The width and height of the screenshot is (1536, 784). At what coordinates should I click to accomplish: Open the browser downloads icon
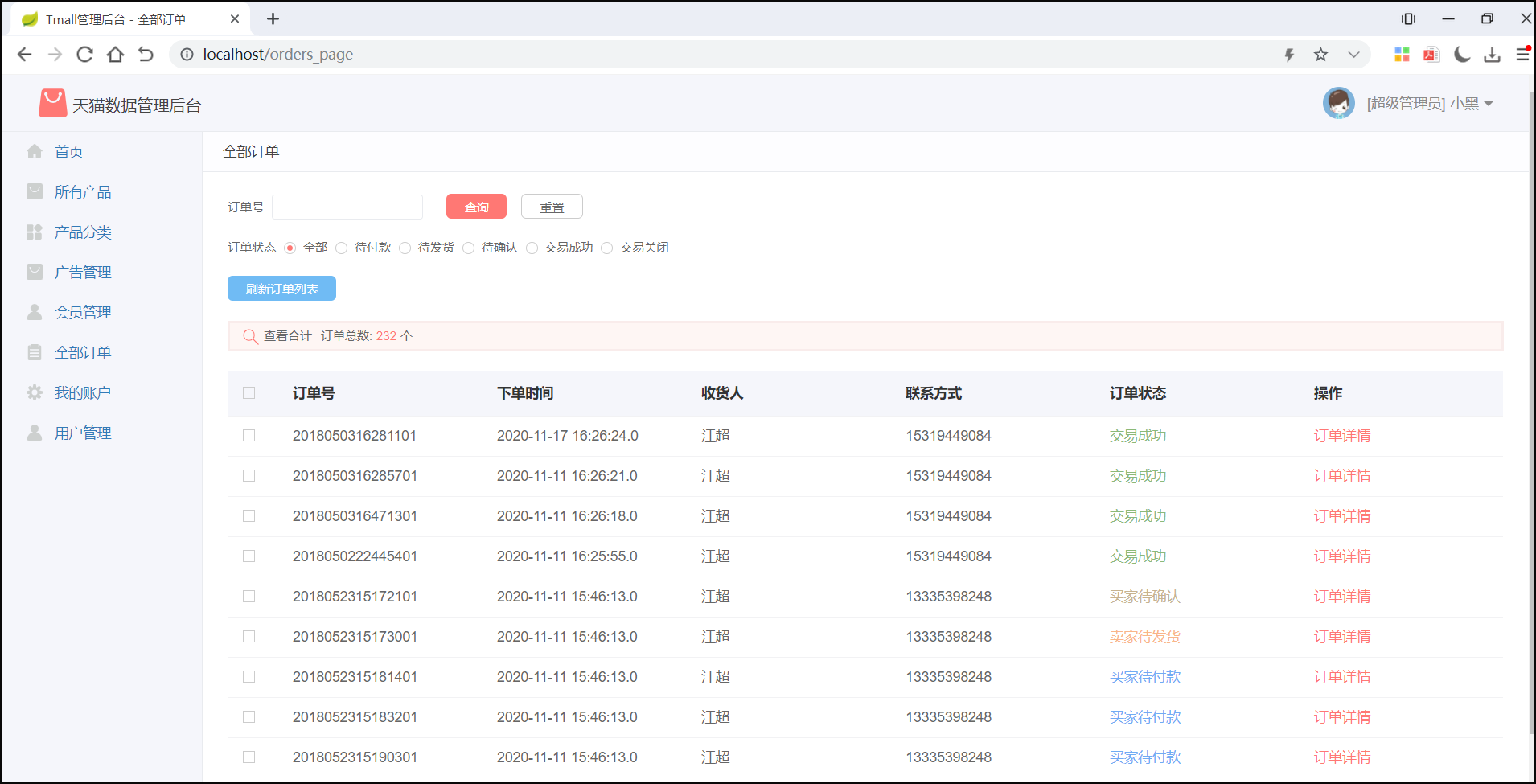[x=1492, y=54]
